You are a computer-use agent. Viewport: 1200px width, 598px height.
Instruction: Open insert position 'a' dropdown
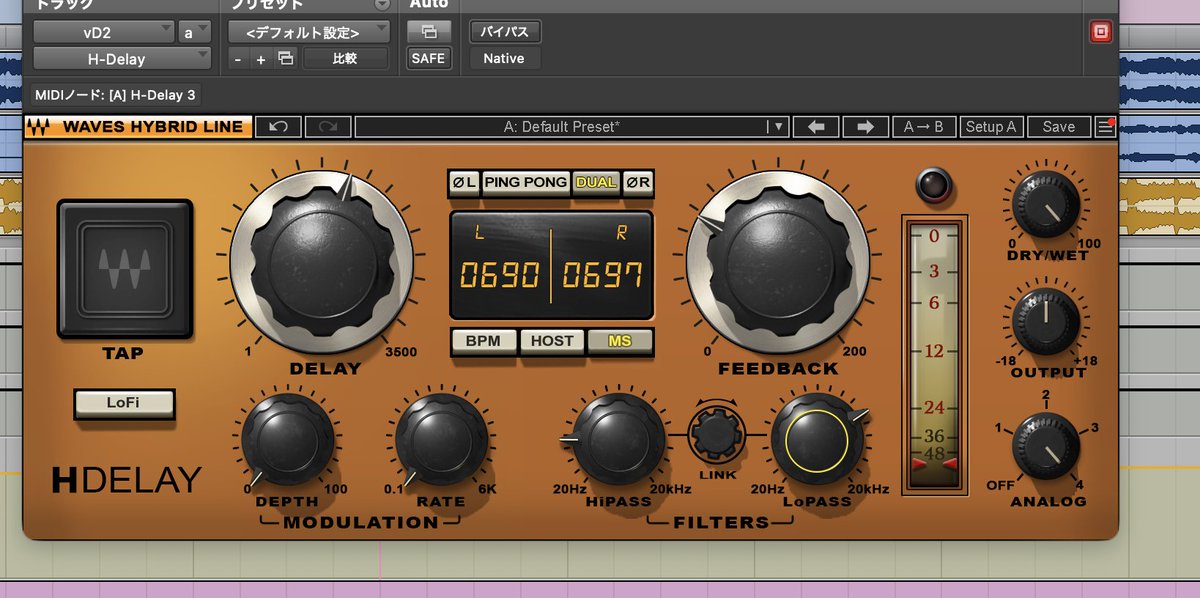[x=194, y=32]
